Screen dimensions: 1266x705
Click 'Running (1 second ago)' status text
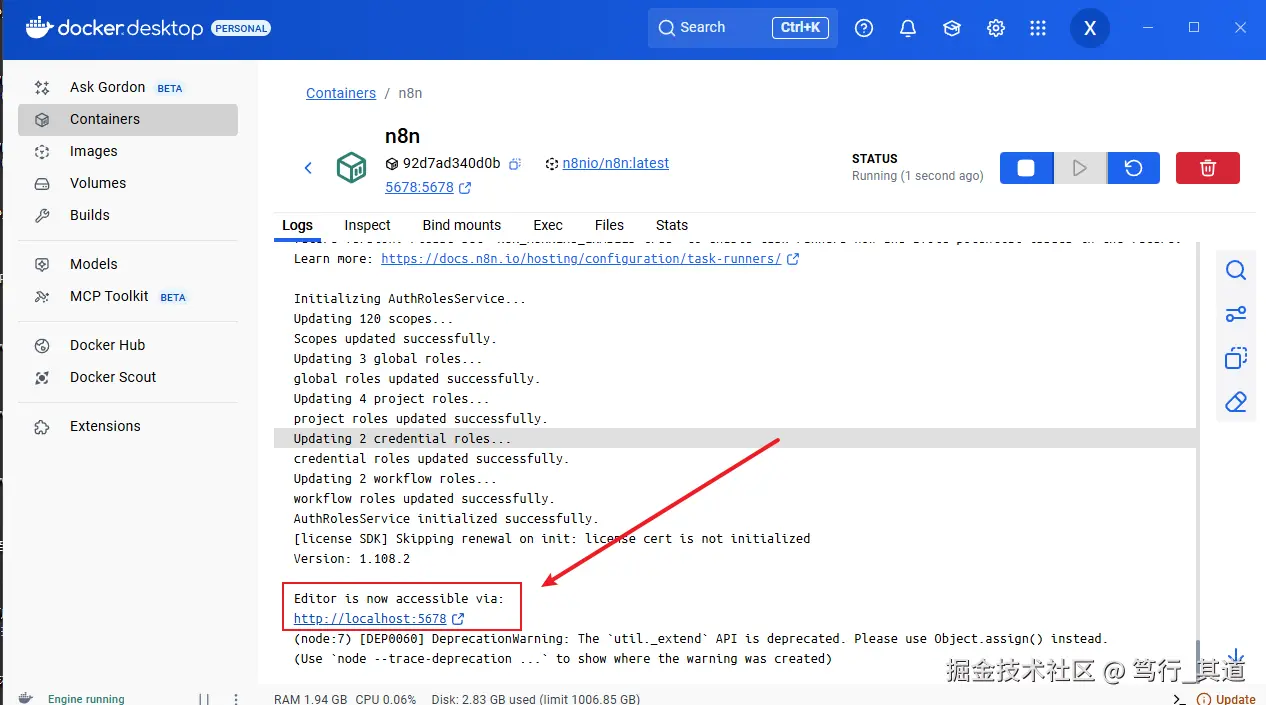(x=918, y=176)
